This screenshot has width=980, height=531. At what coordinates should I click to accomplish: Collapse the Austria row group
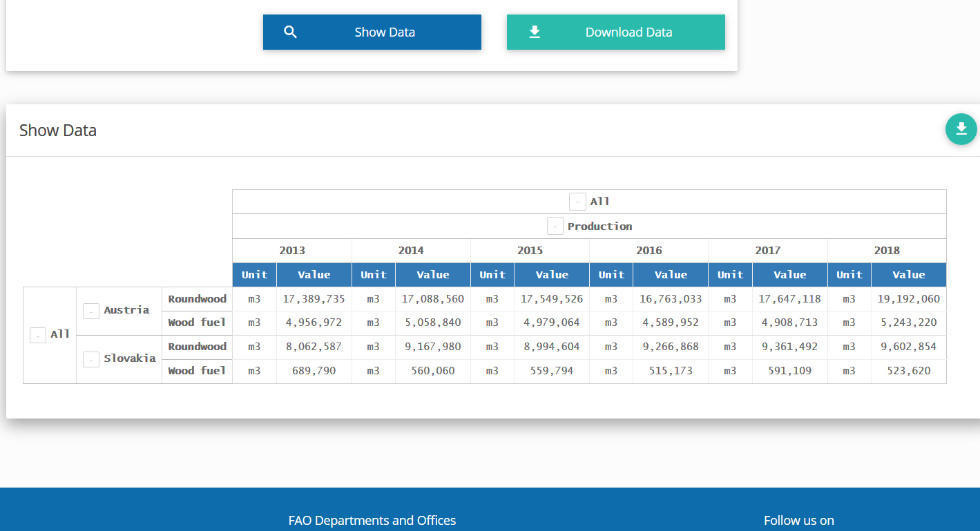point(91,310)
